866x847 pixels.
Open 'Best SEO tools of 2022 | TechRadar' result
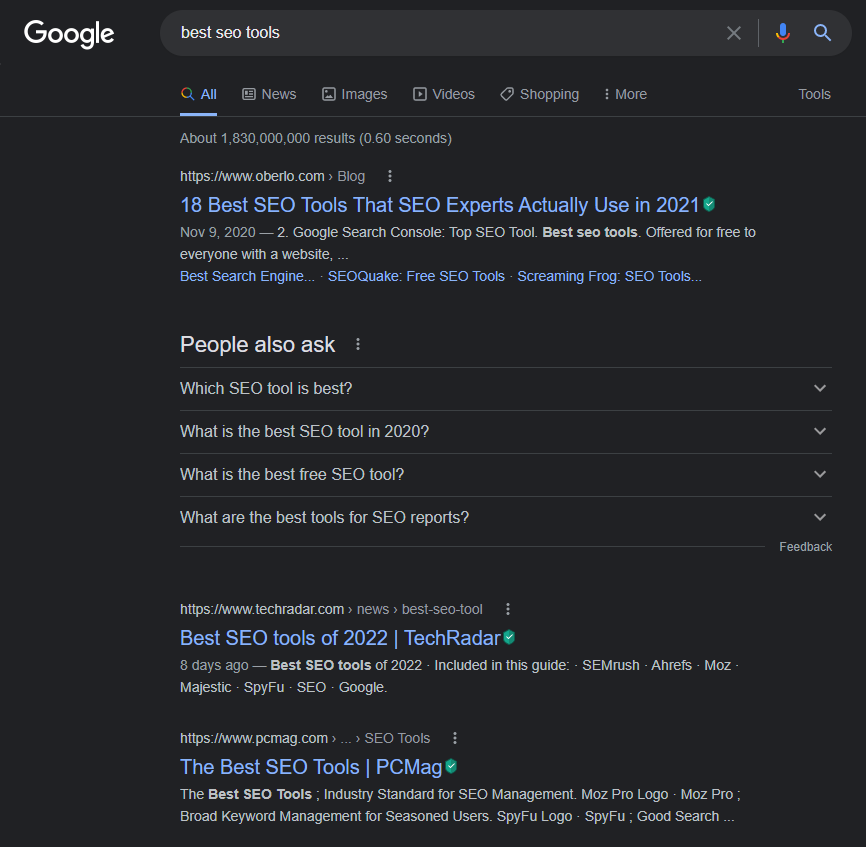(x=340, y=638)
